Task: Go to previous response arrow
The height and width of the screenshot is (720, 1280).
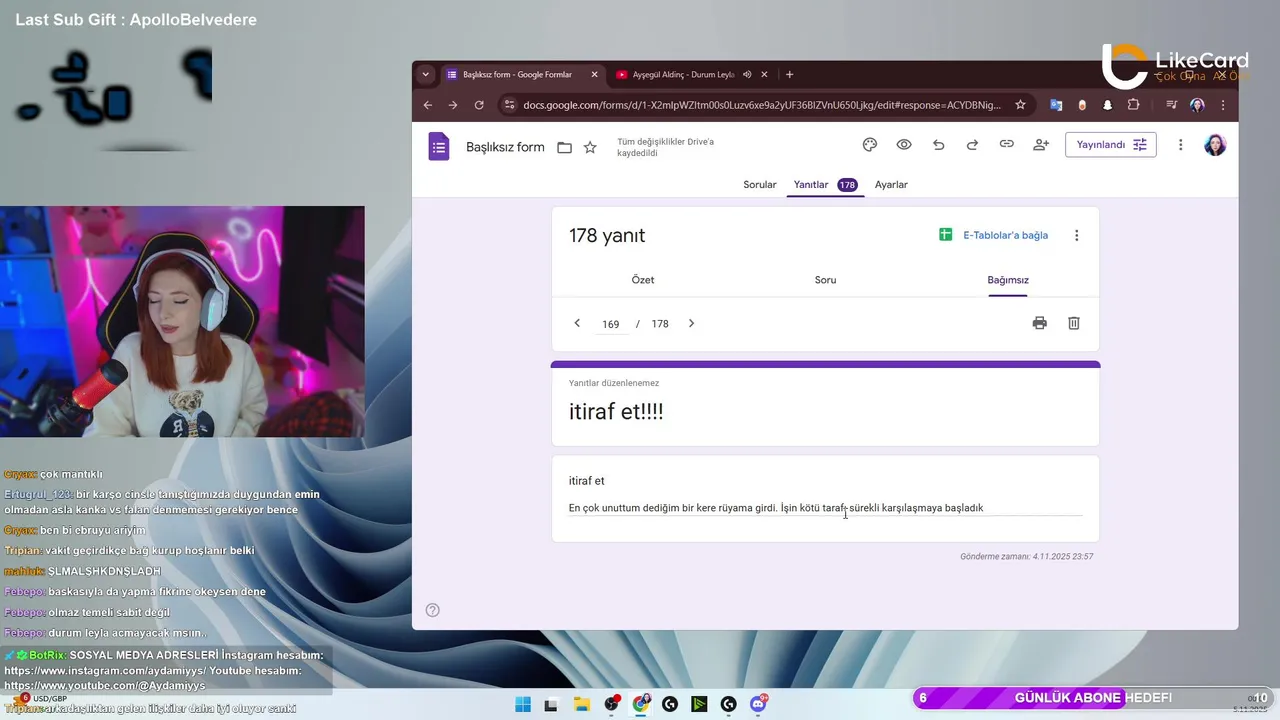Action: (x=577, y=323)
